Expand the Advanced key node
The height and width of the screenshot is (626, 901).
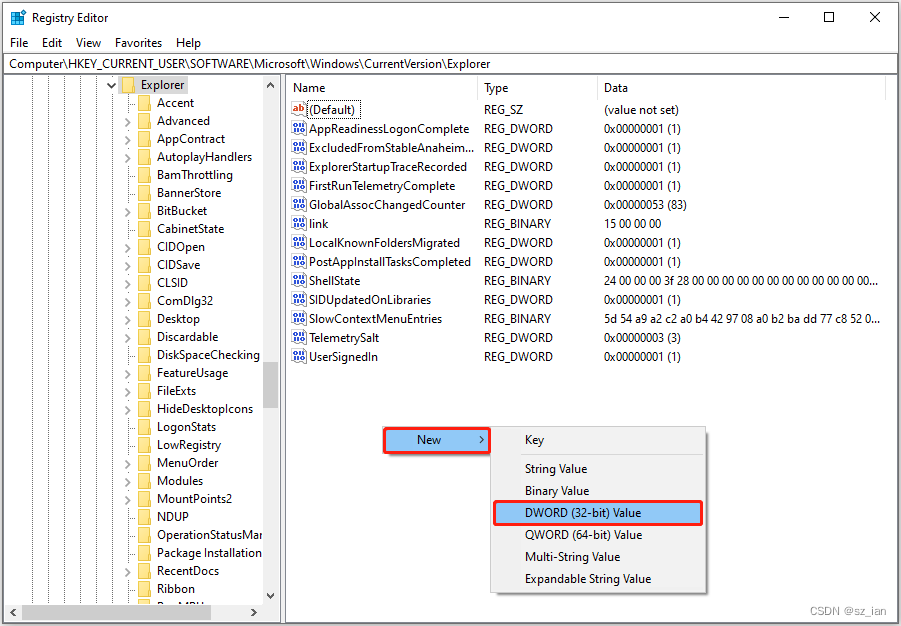[128, 121]
